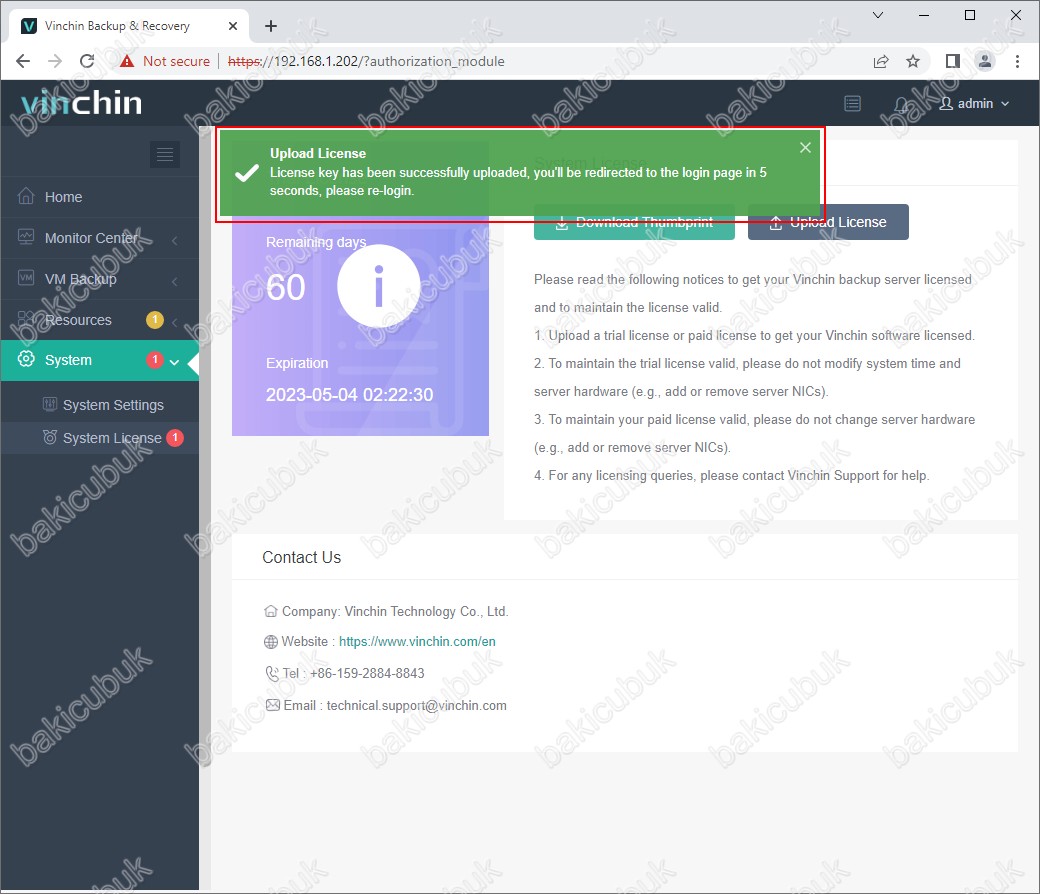Click the Home house icon

[x=26, y=196]
